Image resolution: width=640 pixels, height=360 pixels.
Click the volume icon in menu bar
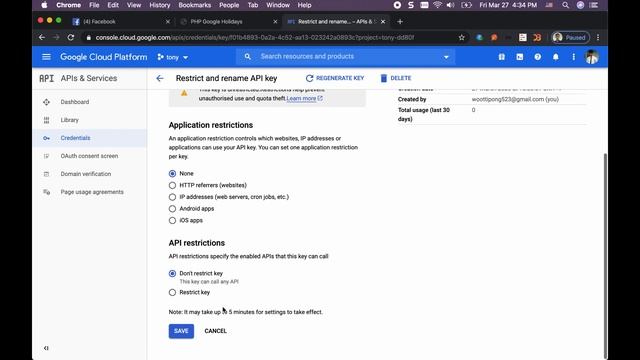pos(451,5)
